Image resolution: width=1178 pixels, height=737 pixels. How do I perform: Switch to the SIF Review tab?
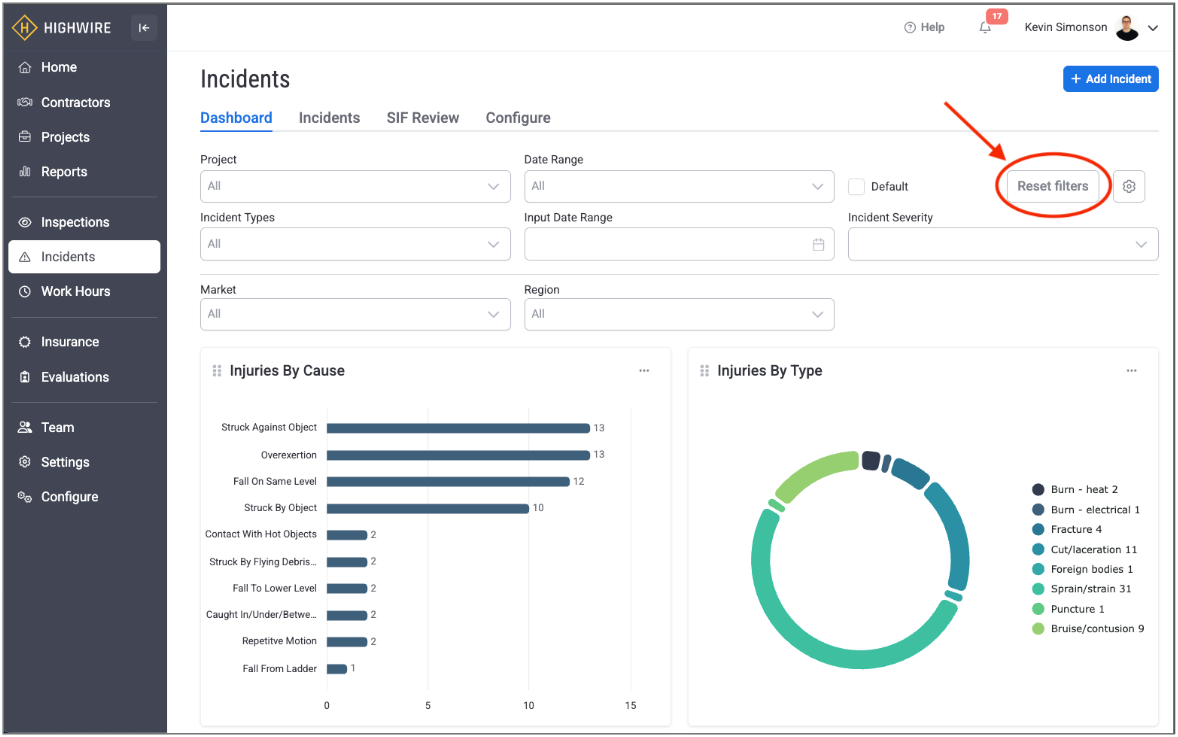[422, 118]
